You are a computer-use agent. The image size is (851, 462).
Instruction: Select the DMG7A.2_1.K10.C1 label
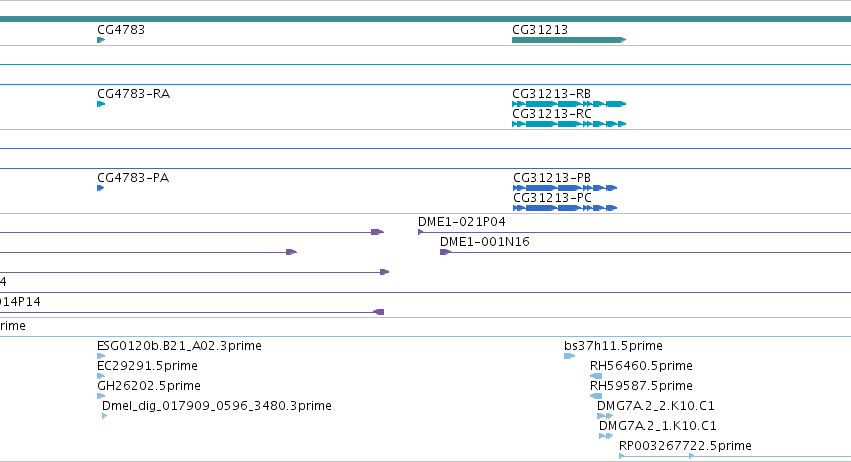tap(658, 426)
